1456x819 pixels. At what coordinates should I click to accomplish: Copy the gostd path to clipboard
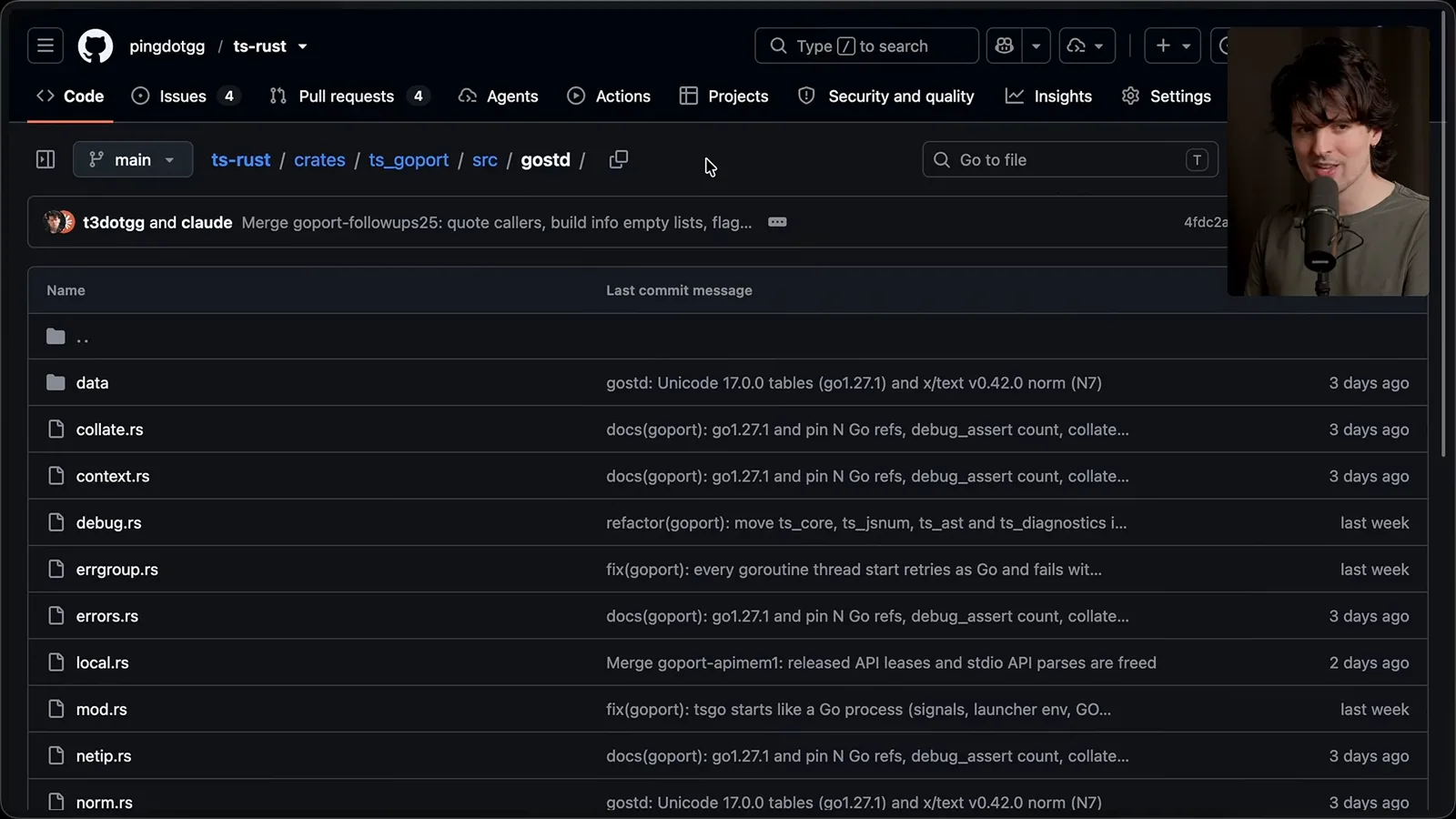619,159
